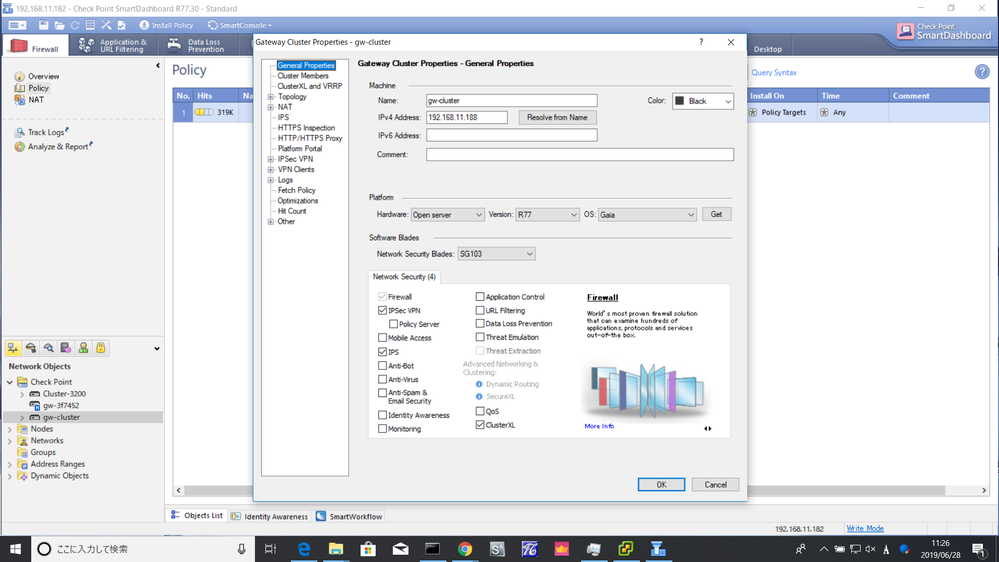Click Task View icon on taskbar

[x=270, y=549]
